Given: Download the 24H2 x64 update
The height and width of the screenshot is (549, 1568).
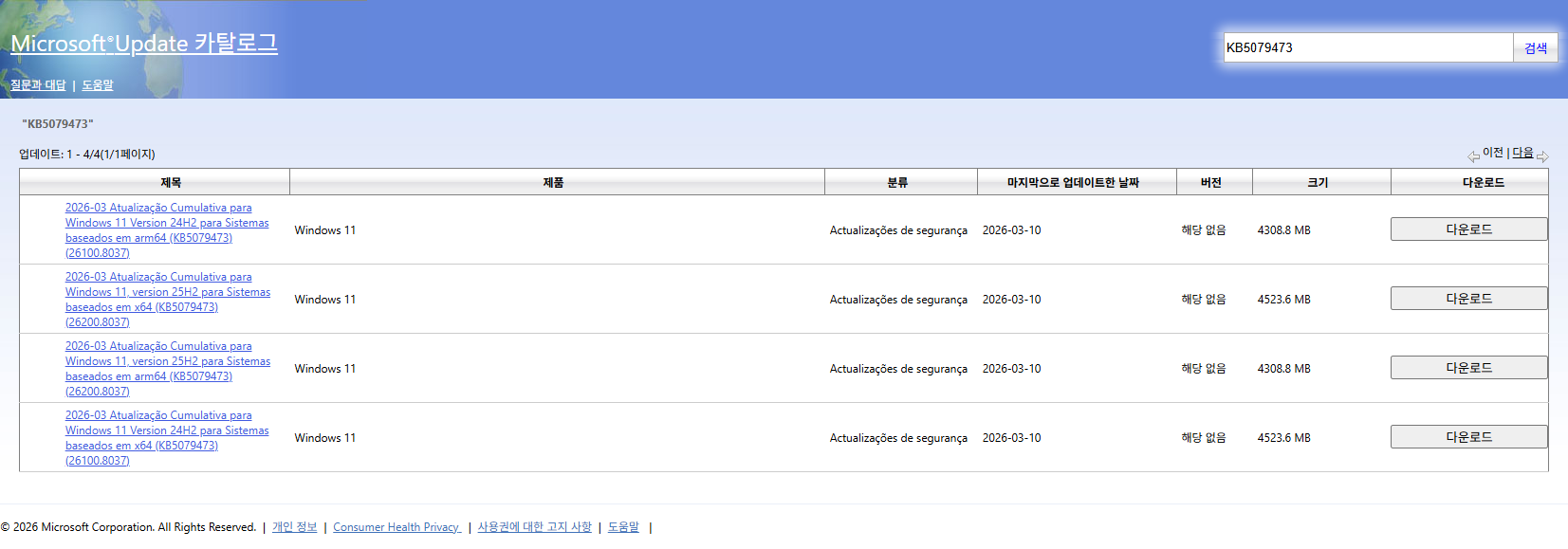Looking at the screenshot, I should tap(1468, 437).
